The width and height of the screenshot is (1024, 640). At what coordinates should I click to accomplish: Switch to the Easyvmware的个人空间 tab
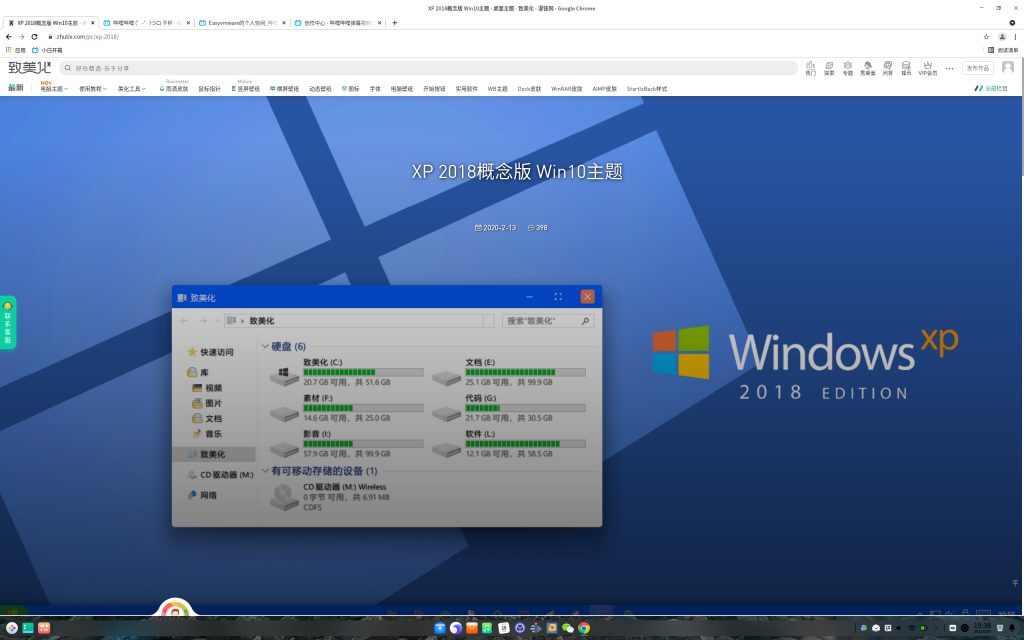(x=242, y=23)
